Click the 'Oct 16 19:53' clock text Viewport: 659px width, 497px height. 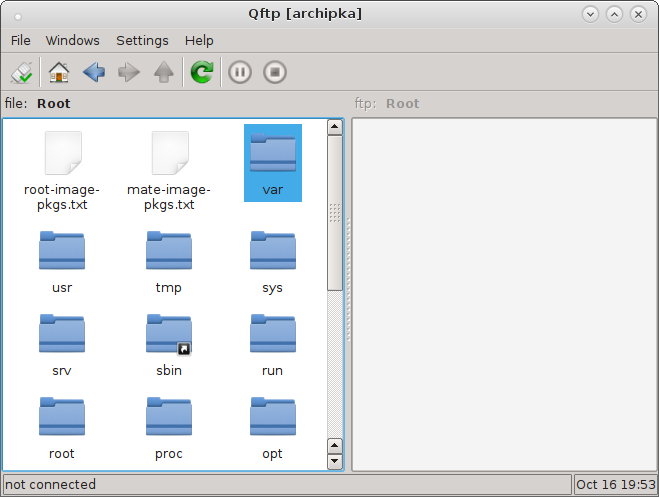pos(616,484)
